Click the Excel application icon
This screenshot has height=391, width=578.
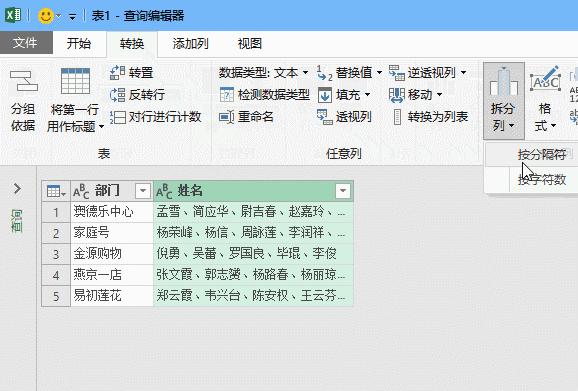tap(13, 15)
